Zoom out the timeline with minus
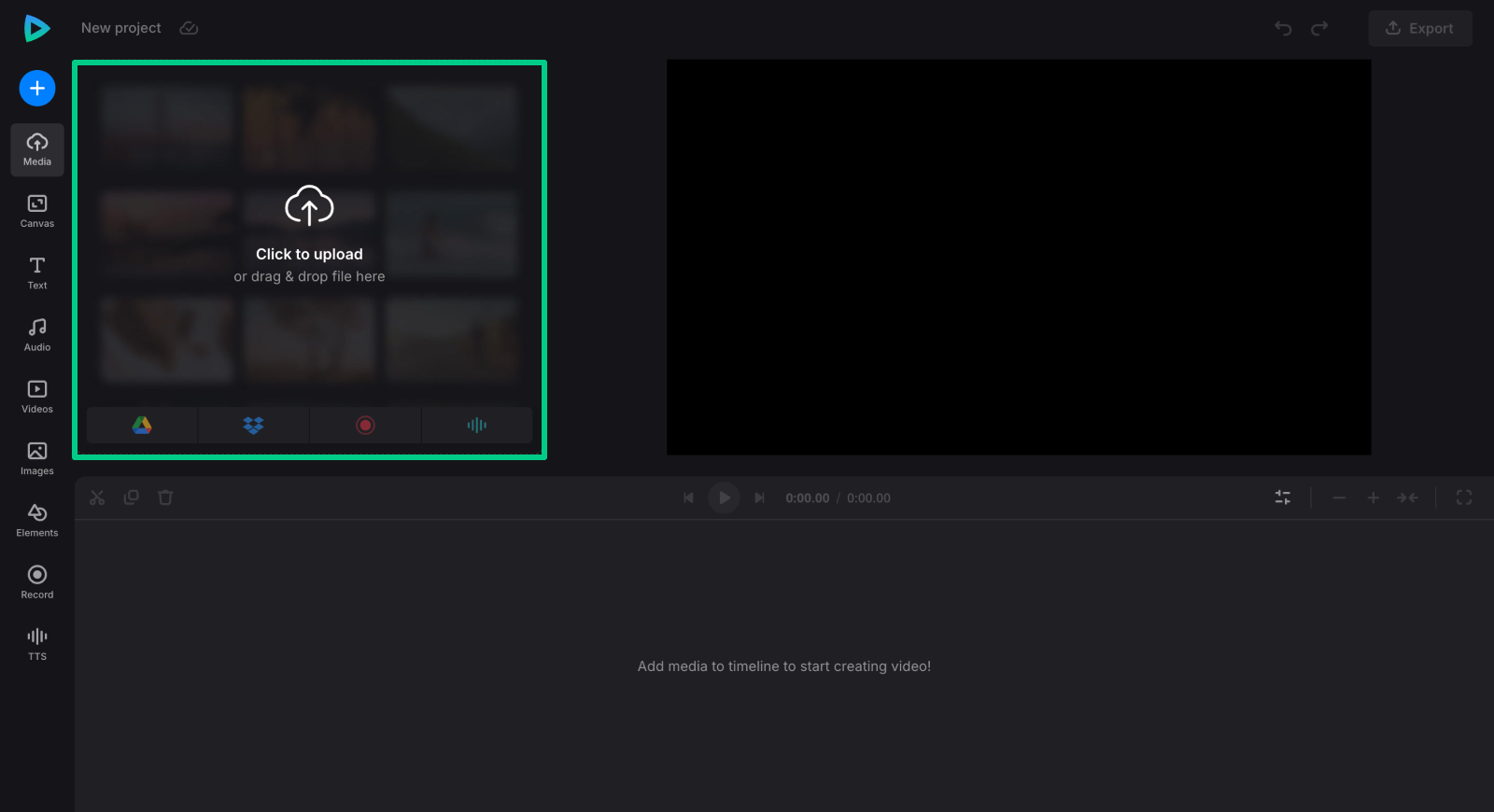Image resolution: width=1494 pixels, height=812 pixels. [1339, 498]
